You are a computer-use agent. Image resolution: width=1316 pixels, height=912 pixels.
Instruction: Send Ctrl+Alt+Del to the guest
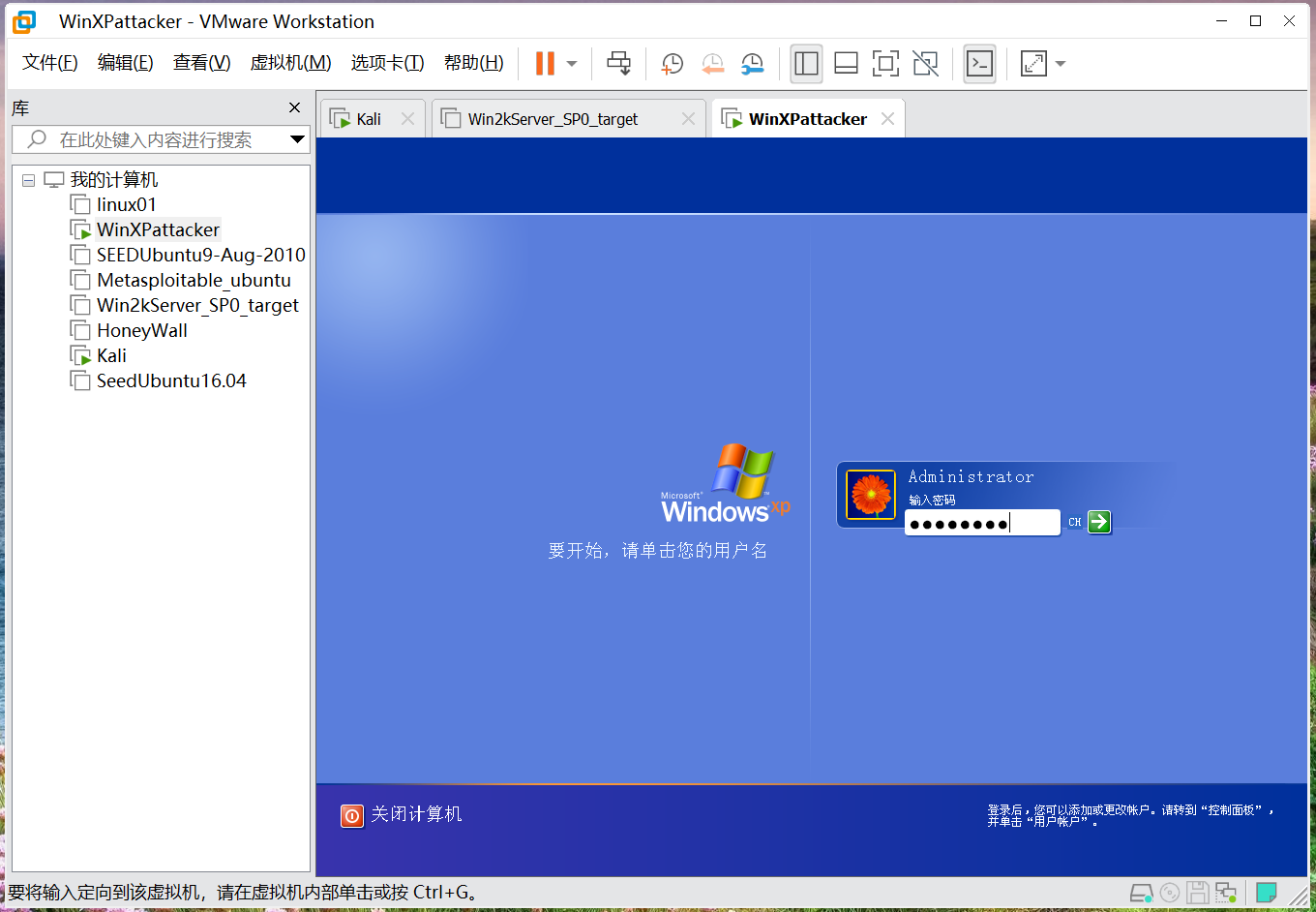618,63
